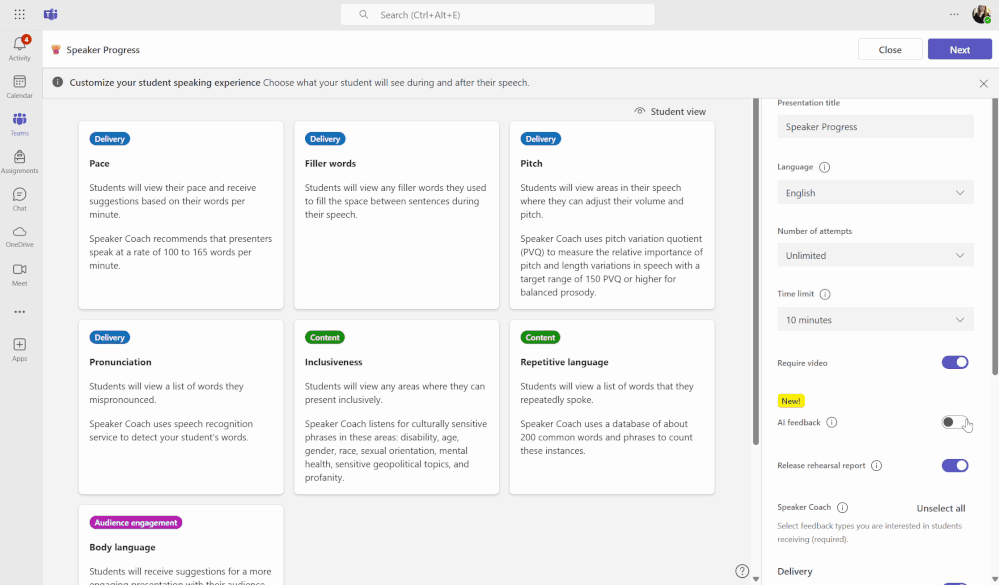Select the Pronunciation card heading

click(120, 362)
